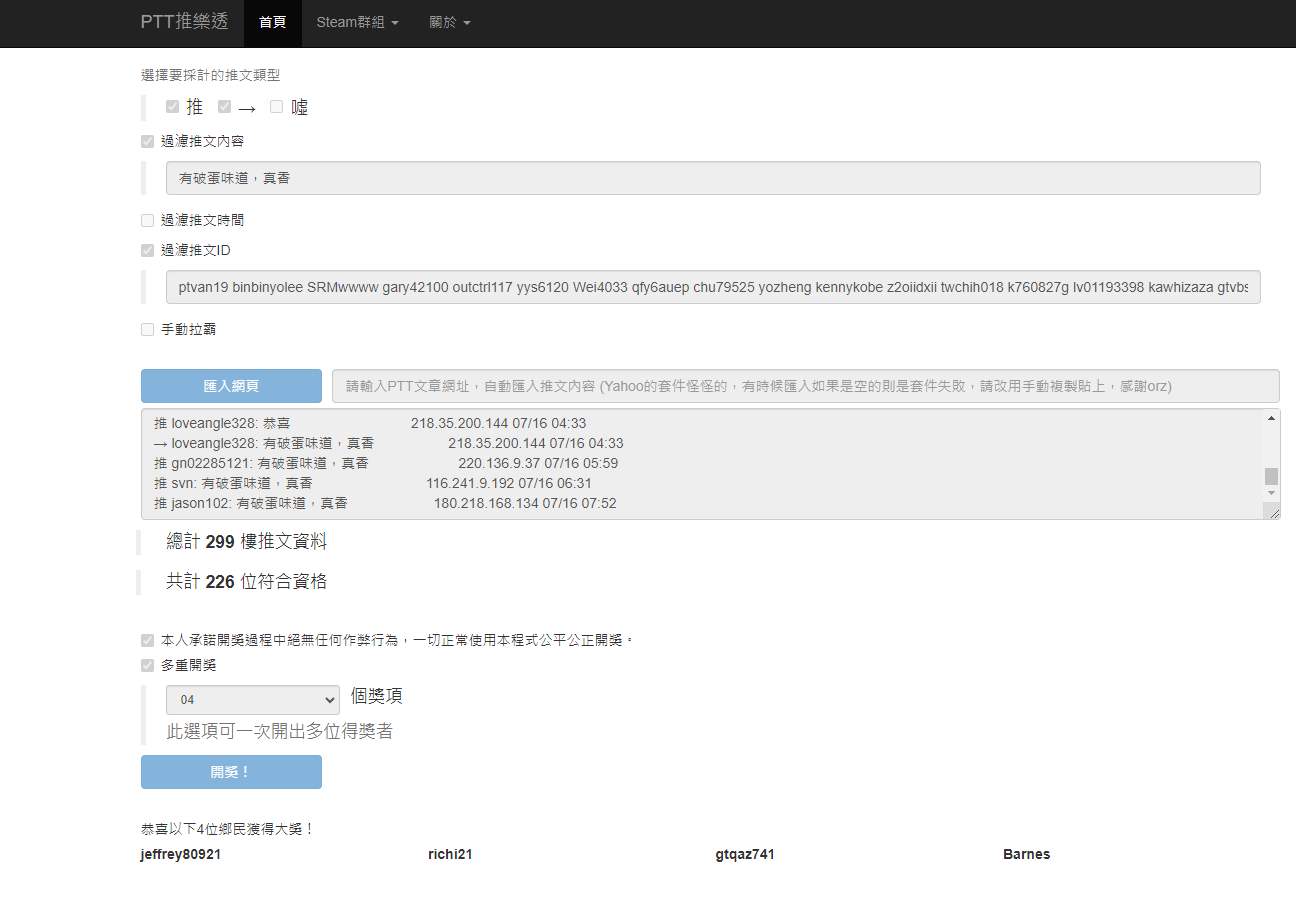
Task: Click the 開獎！ draw button
Action: pyautogui.click(x=231, y=772)
